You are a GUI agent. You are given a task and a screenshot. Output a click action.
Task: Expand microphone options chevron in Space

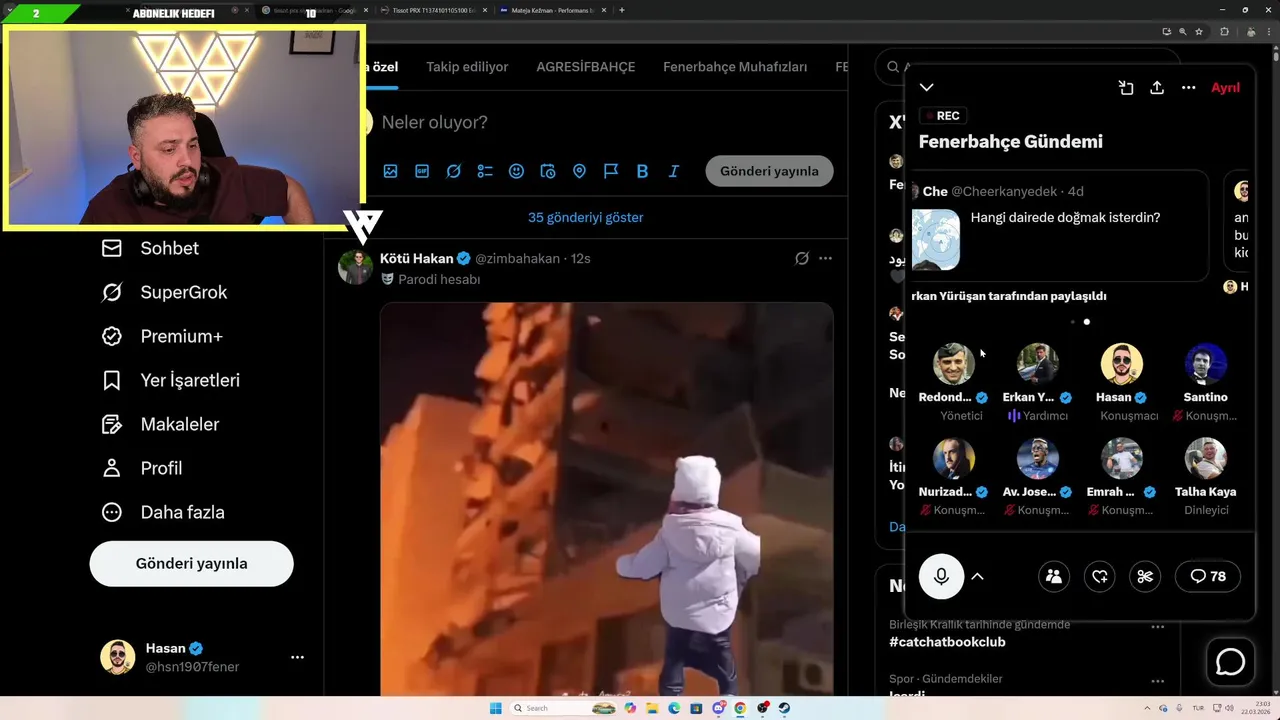click(x=978, y=576)
